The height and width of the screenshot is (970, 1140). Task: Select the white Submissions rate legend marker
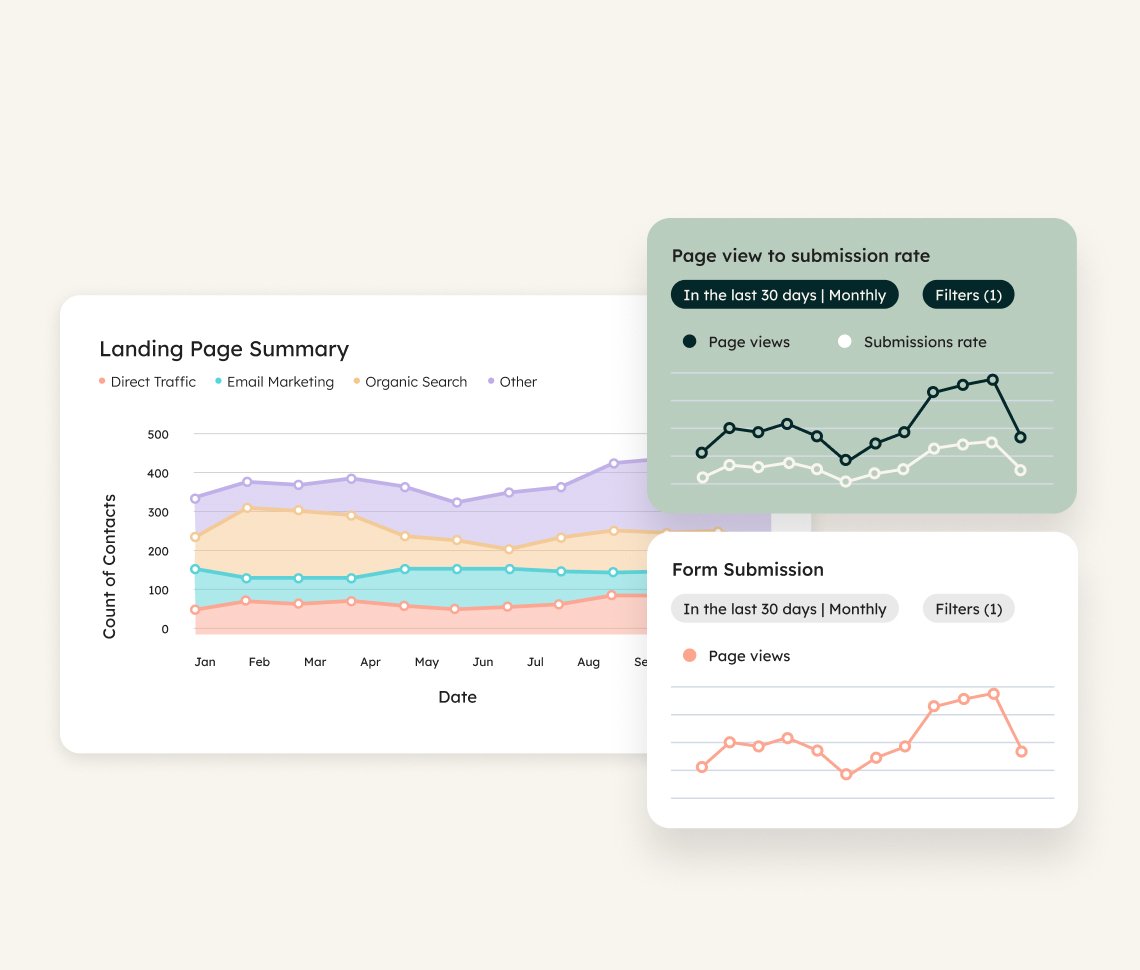pos(845,342)
